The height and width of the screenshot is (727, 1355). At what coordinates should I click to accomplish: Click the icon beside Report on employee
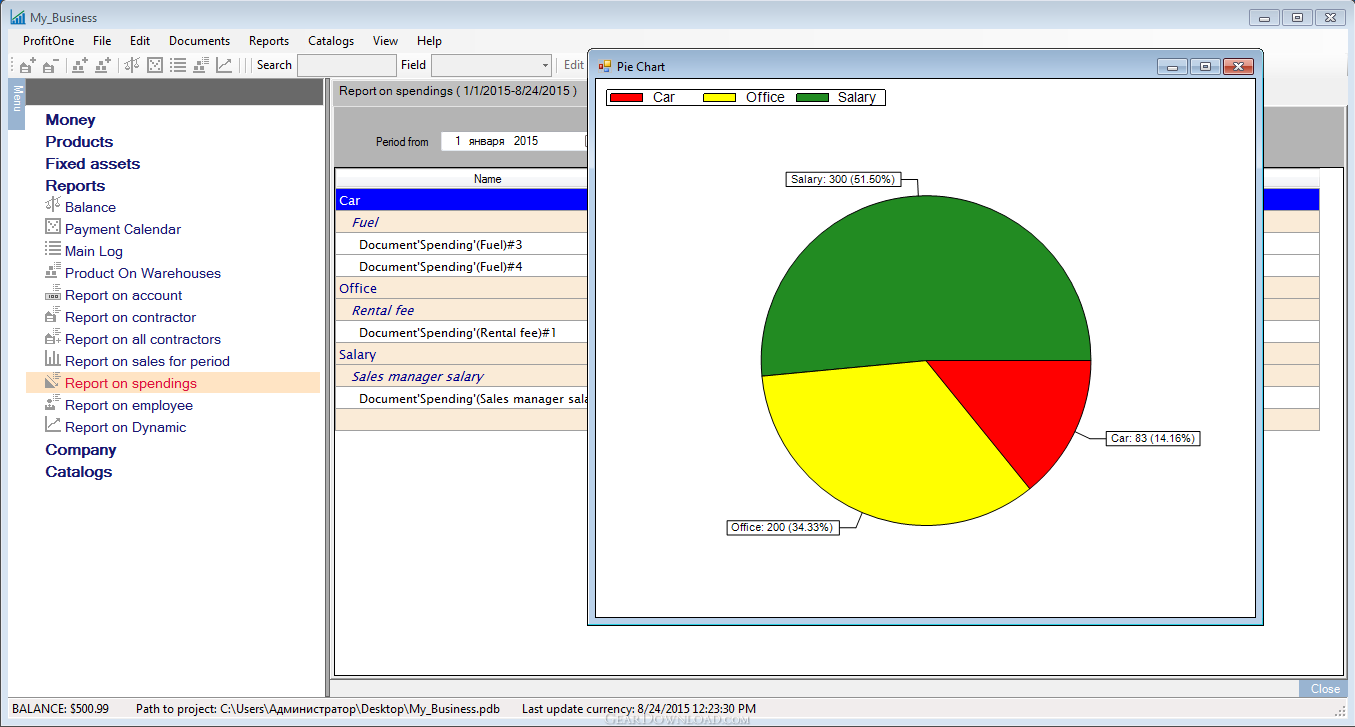(53, 403)
